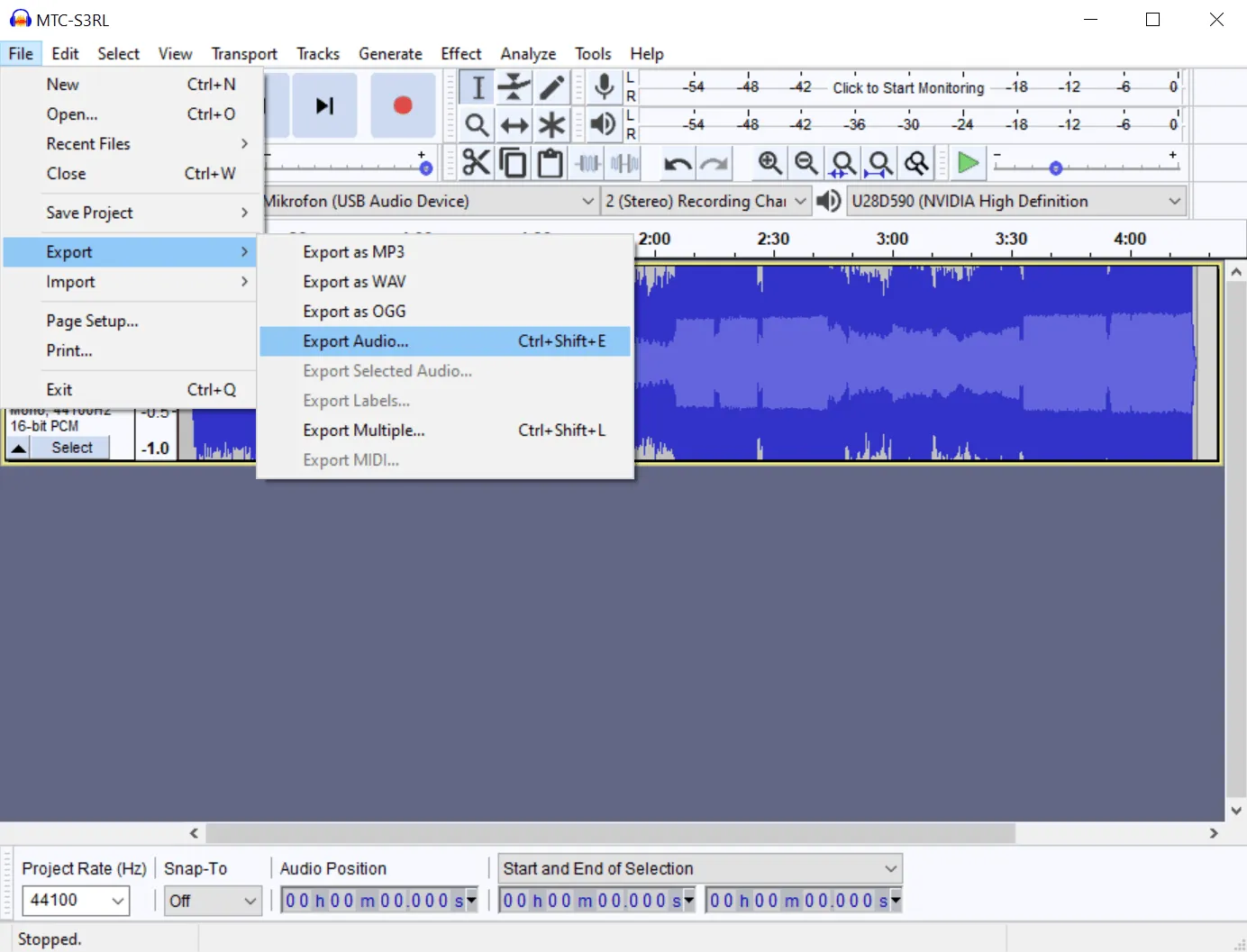This screenshot has height=952, width=1247.
Task: Choose Export Audio from the submenu
Action: click(355, 341)
